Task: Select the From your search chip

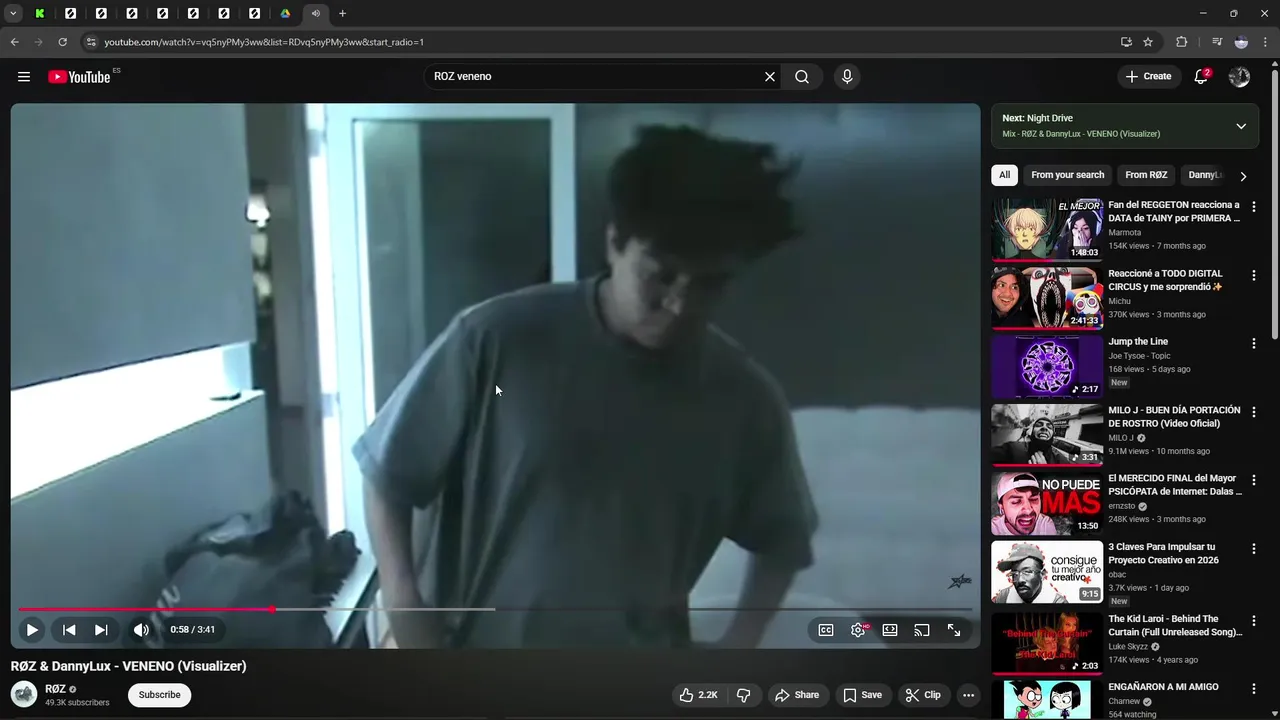Action: click(x=1068, y=175)
